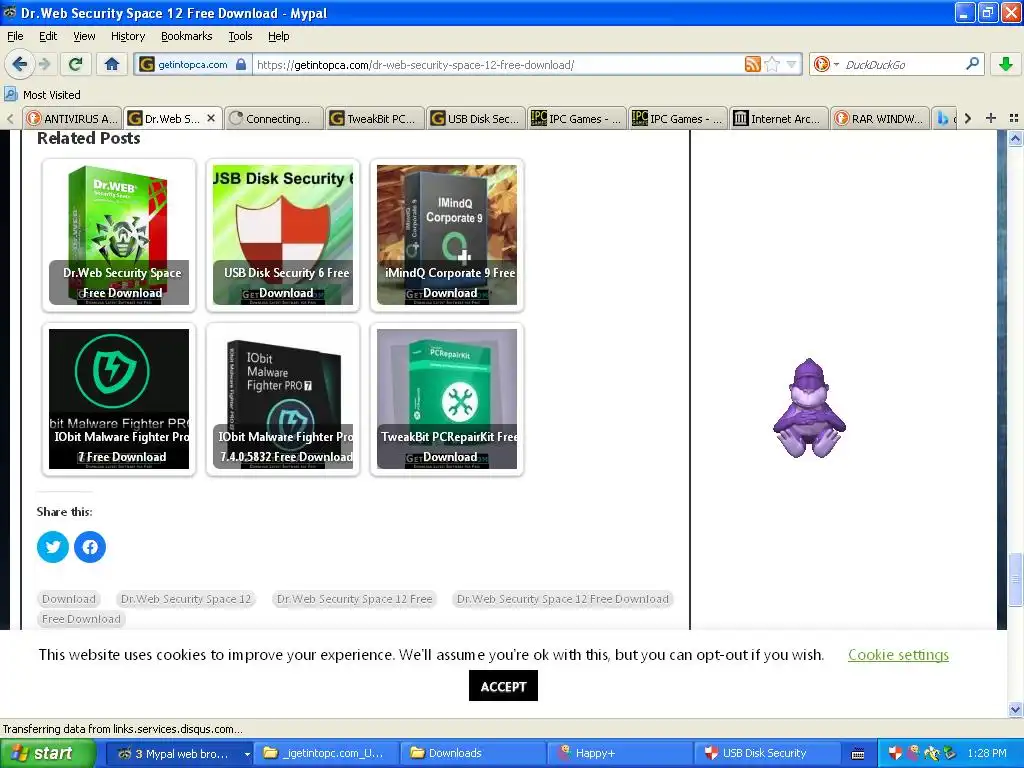Image resolution: width=1024 pixels, height=768 pixels.
Task: Open the History menu
Action: tap(127, 37)
